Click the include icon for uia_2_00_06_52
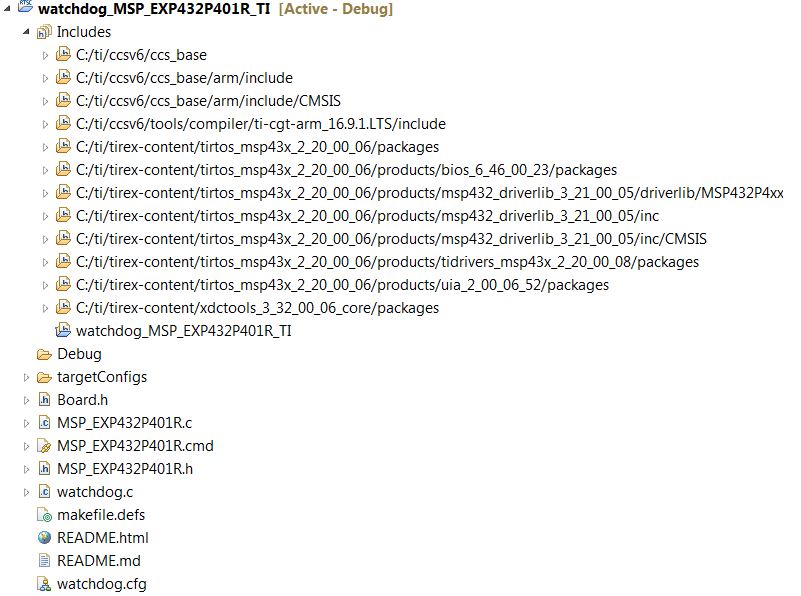 pyautogui.click(x=63, y=284)
